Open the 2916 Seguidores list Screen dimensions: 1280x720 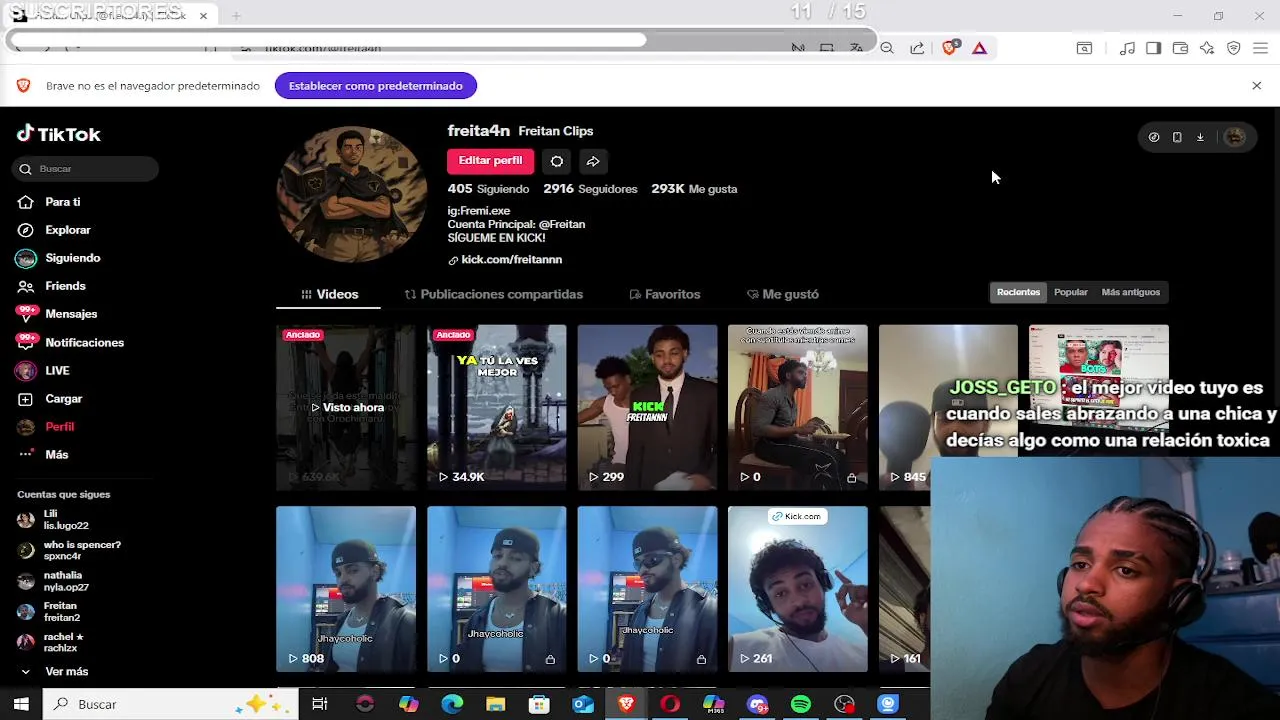click(x=590, y=189)
